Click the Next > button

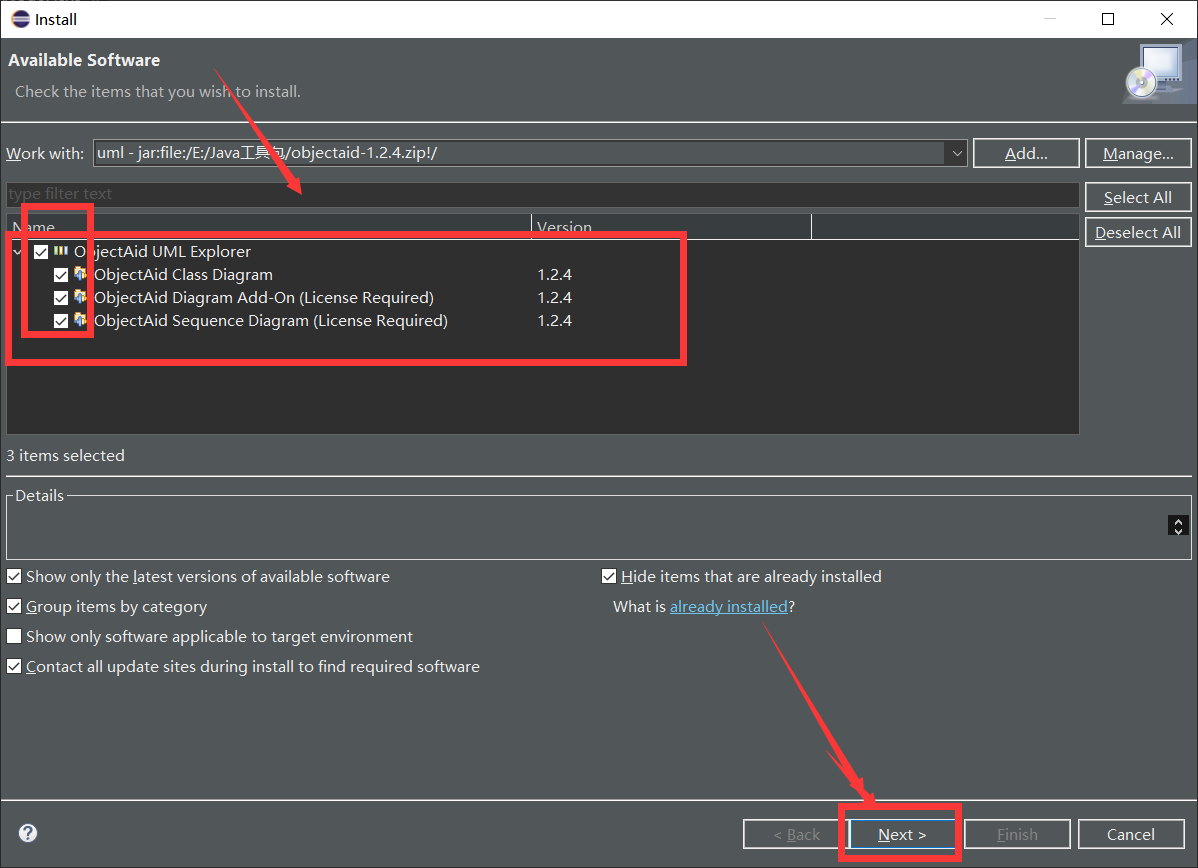(x=902, y=834)
